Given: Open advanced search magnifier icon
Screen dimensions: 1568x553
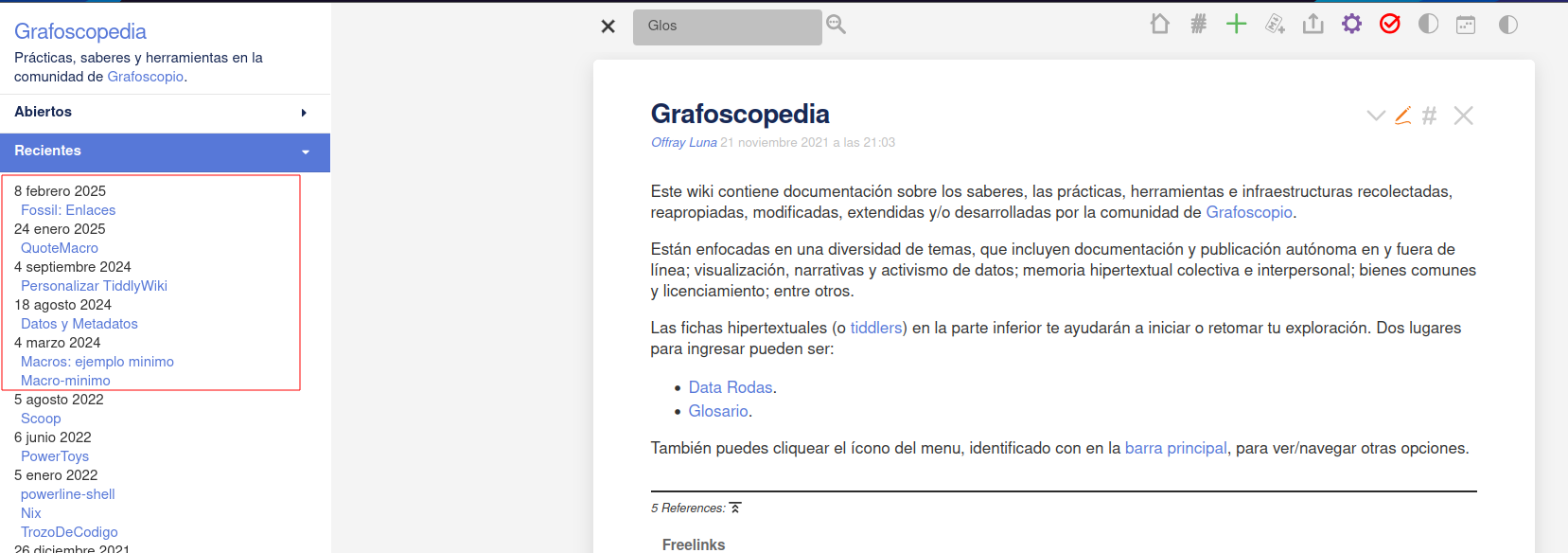Looking at the screenshot, I should (836, 25).
